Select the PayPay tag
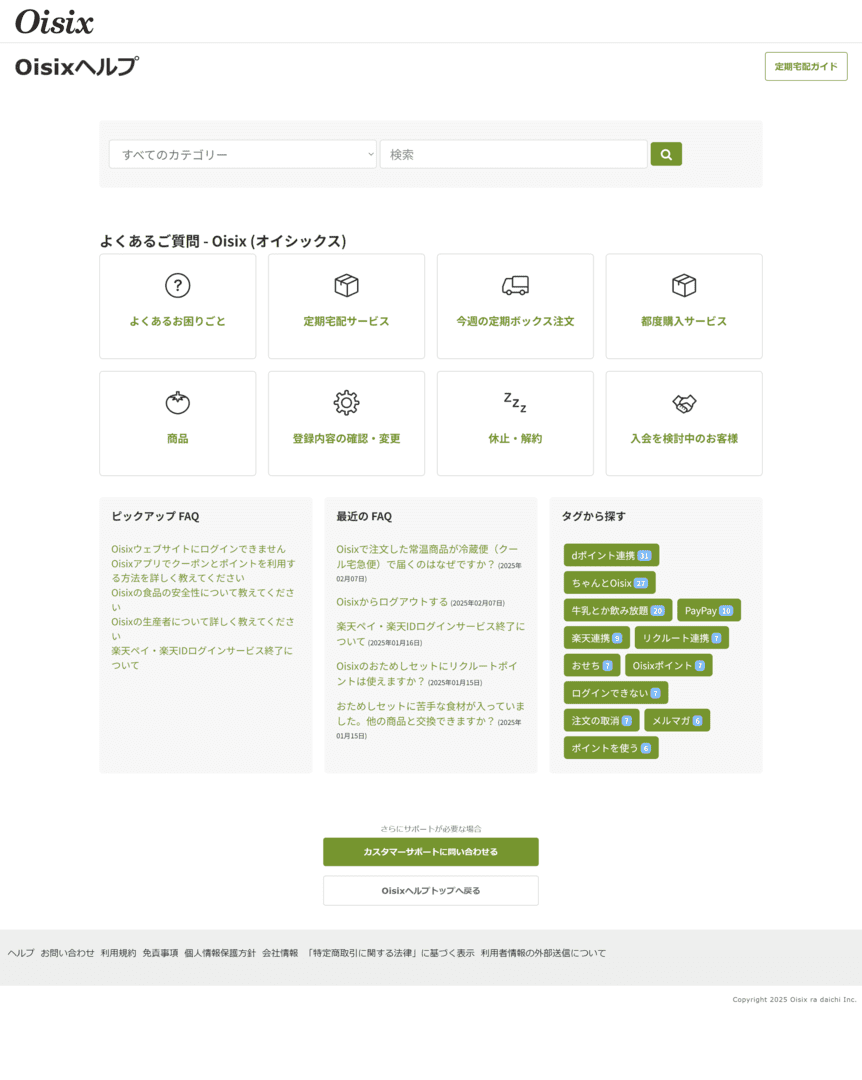The height and width of the screenshot is (1080, 862). point(708,610)
